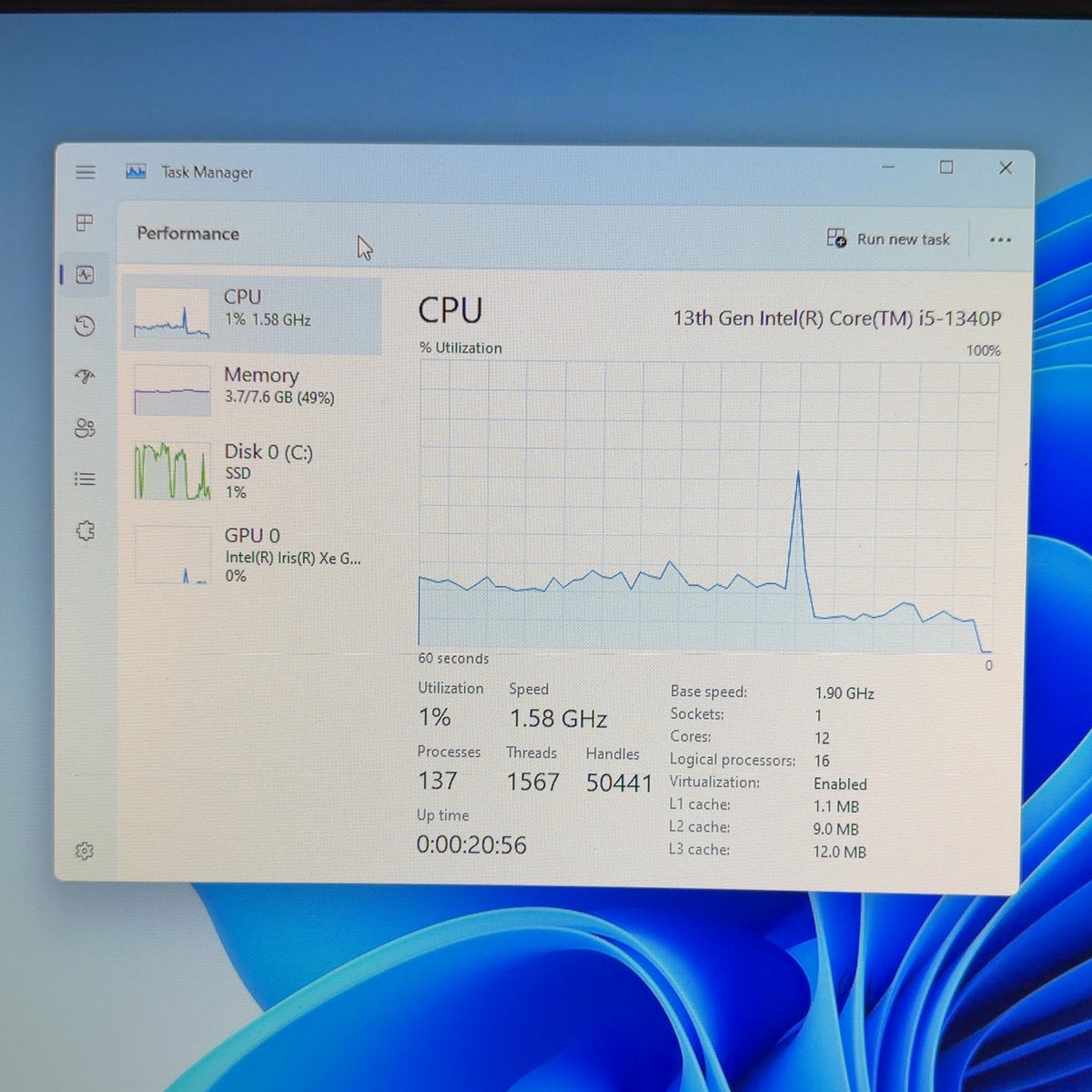This screenshot has width=1092, height=1092.
Task: Click the Memory mini graph thumbnail
Action: coord(172,390)
